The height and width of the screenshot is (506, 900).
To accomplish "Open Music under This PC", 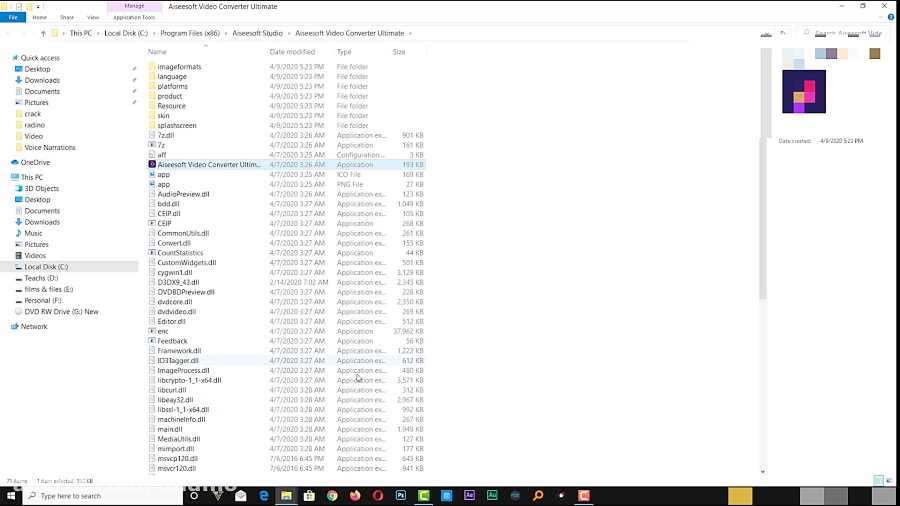I will click(33, 233).
